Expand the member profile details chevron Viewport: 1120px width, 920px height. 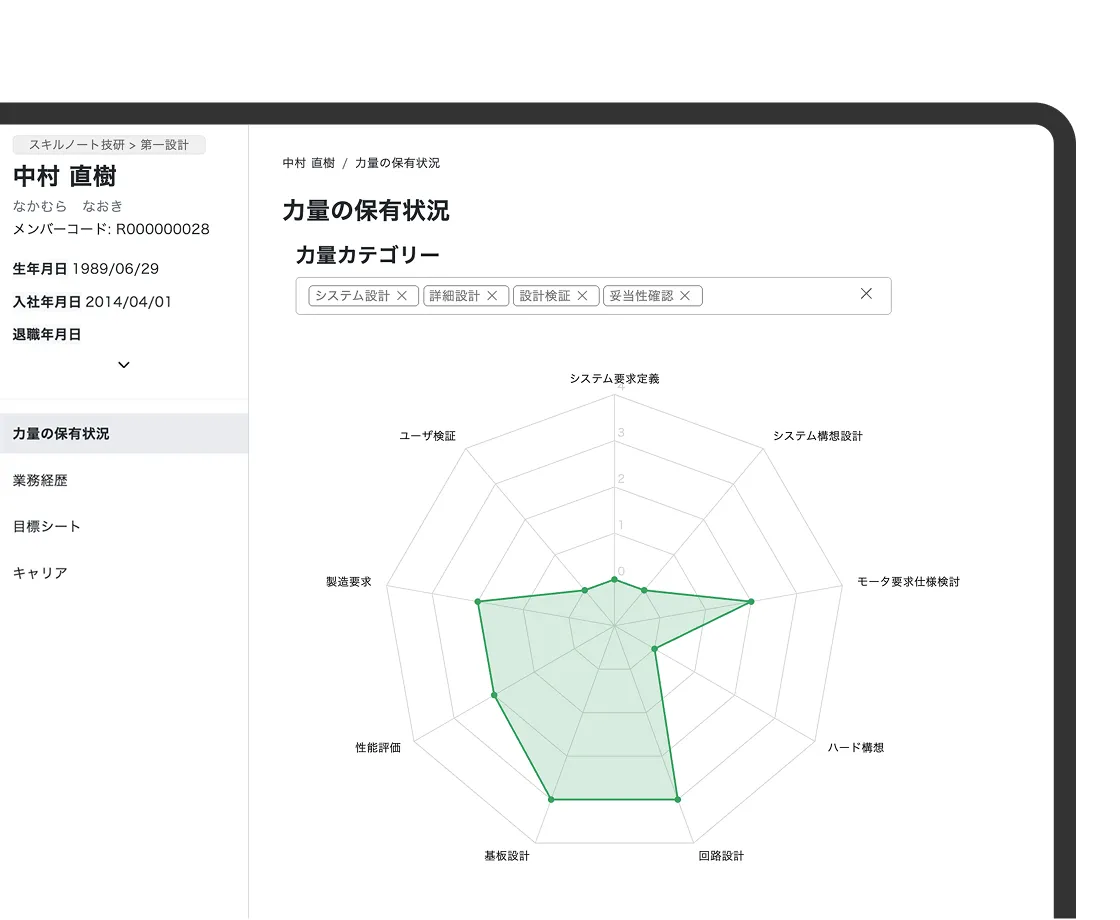pos(124,365)
